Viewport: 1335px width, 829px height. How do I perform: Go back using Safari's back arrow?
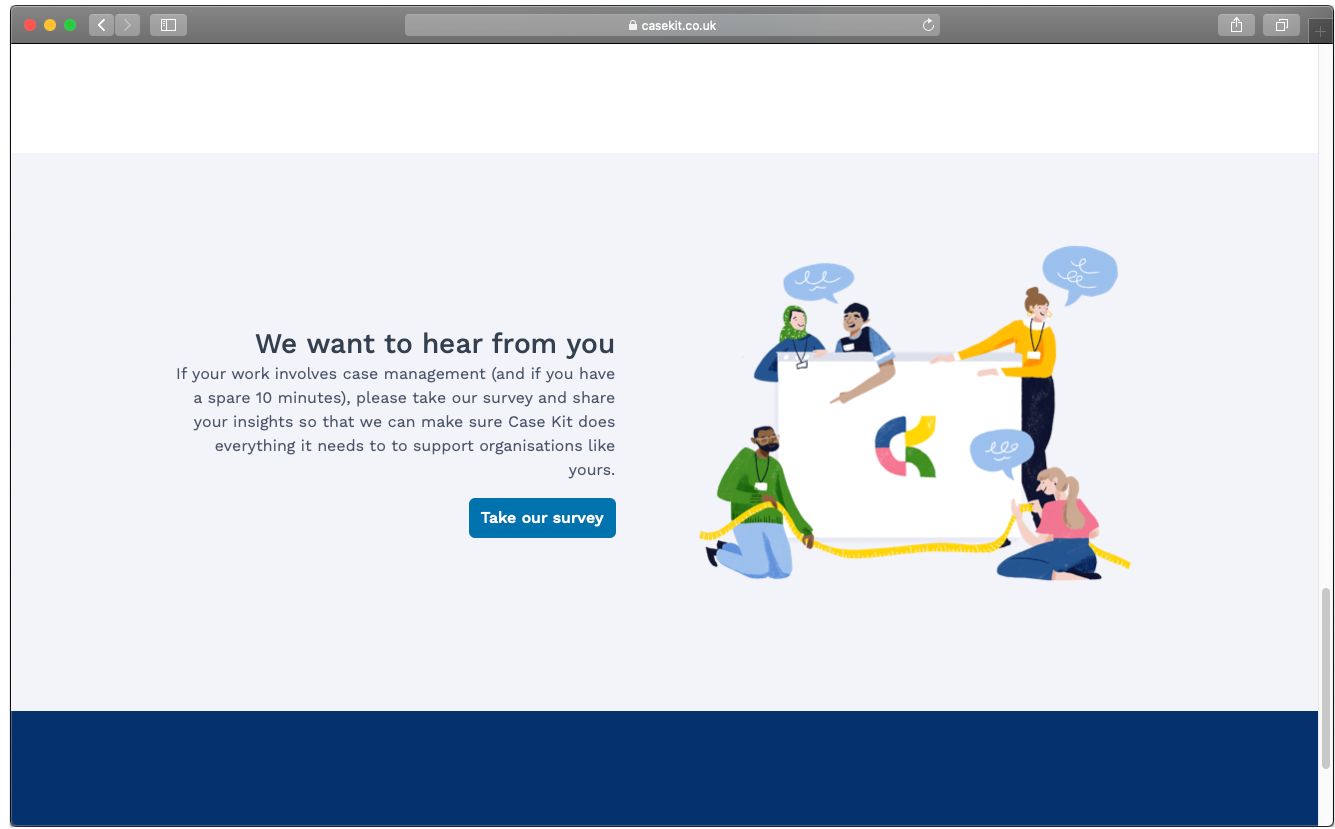[101, 25]
